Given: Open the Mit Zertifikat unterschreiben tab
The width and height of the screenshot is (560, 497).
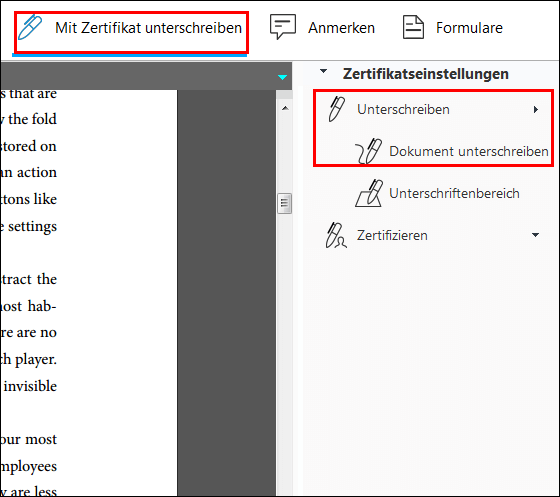Looking at the screenshot, I should click(131, 32).
